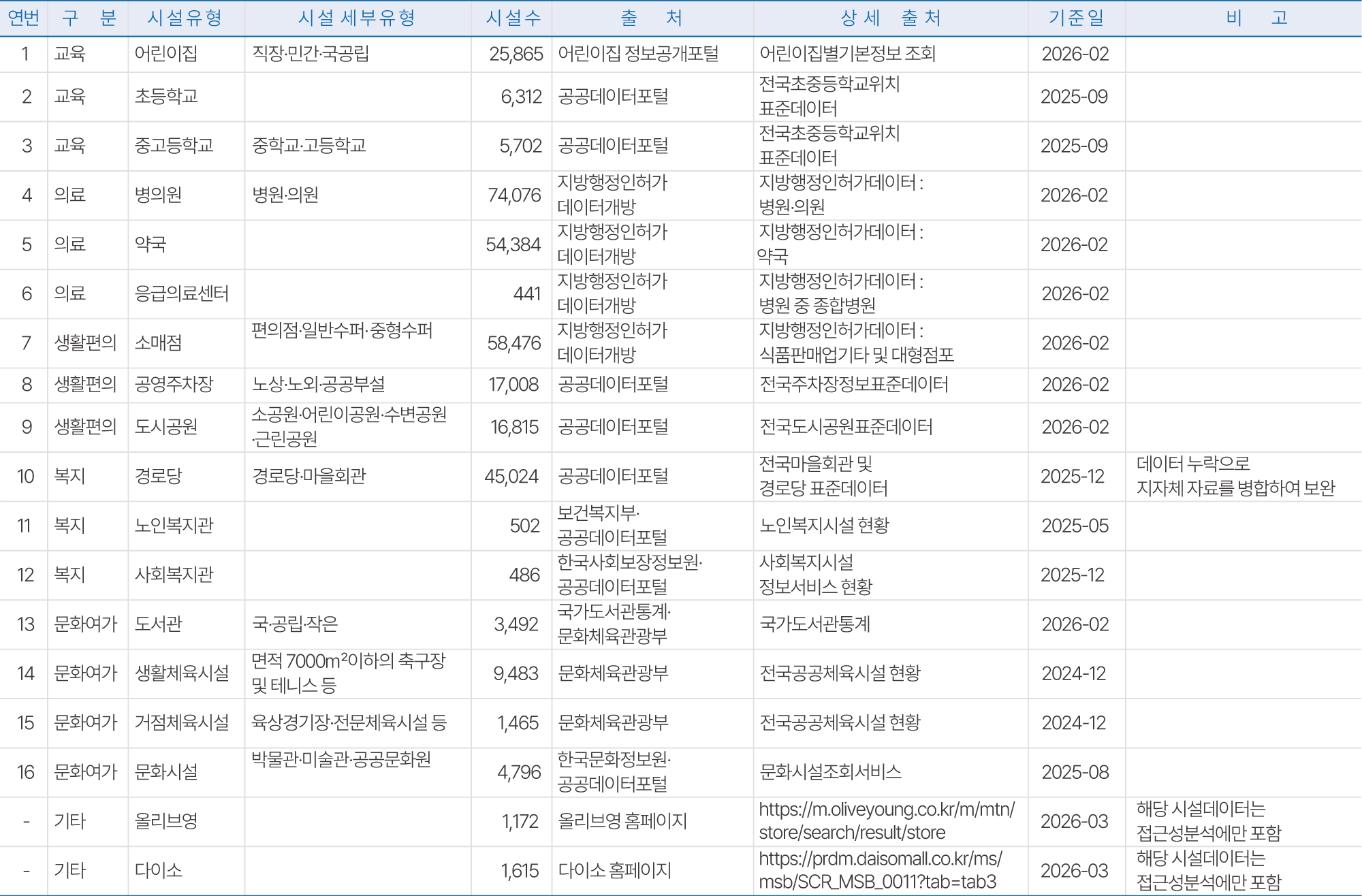Click the 기준일 column header
The width and height of the screenshot is (1362, 896).
pyautogui.click(x=1076, y=18)
